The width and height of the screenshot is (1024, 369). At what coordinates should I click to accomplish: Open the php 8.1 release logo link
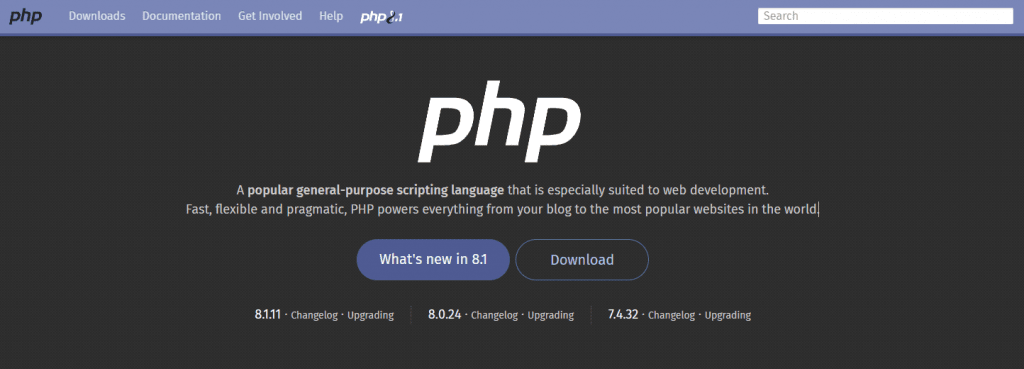click(x=381, y=17)
